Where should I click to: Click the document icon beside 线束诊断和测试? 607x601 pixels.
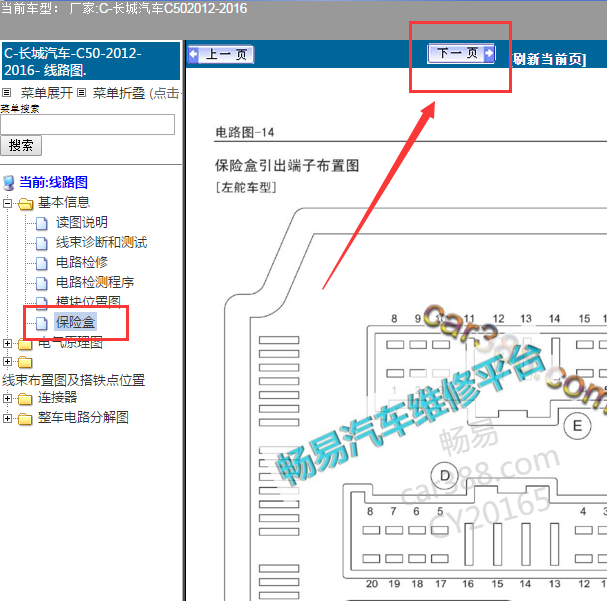pos(42,243)
